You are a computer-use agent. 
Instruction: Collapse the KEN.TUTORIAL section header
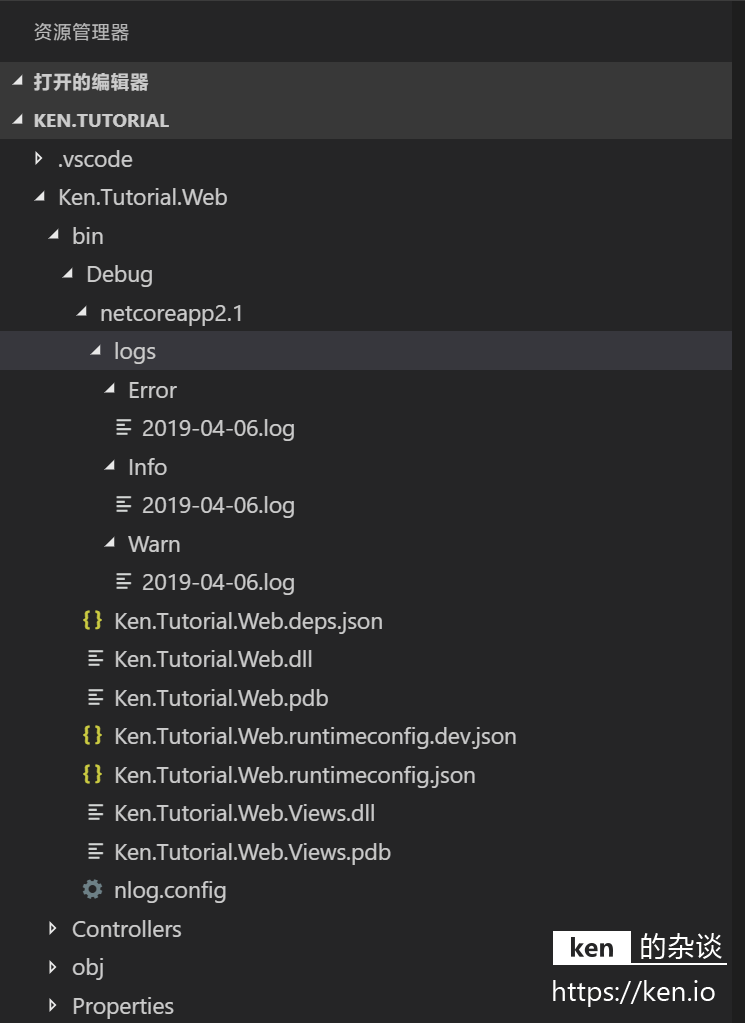[x=18, y=119]
